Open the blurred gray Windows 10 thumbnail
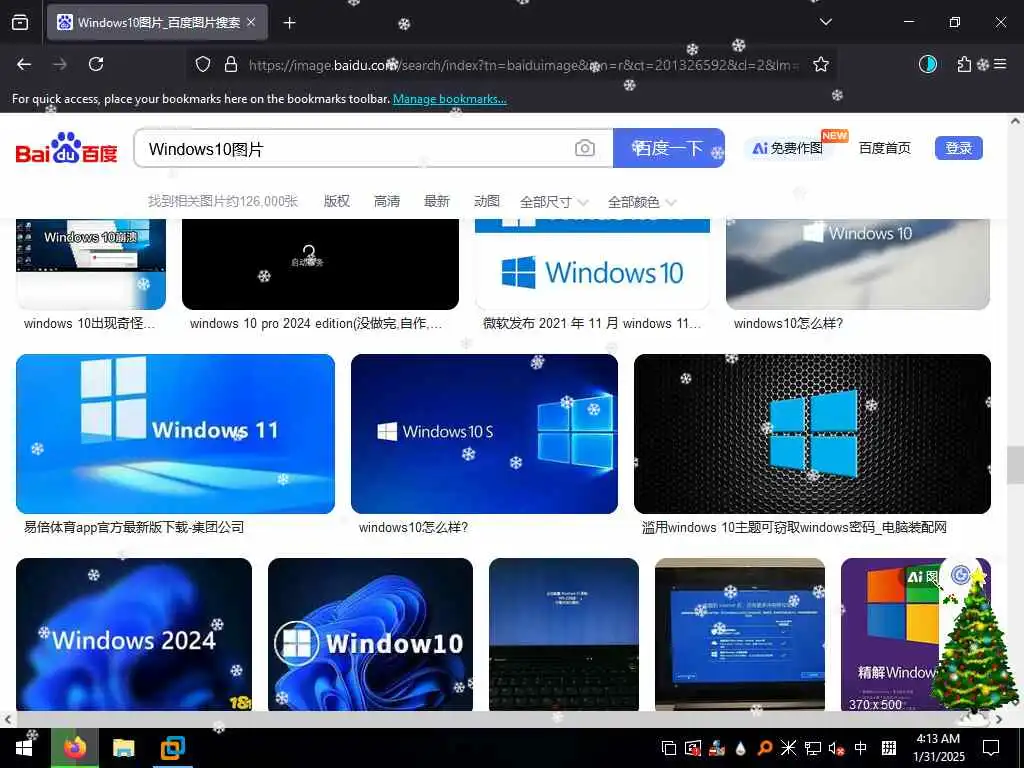This screenshot has width=1024, height=768. (857, 264)
